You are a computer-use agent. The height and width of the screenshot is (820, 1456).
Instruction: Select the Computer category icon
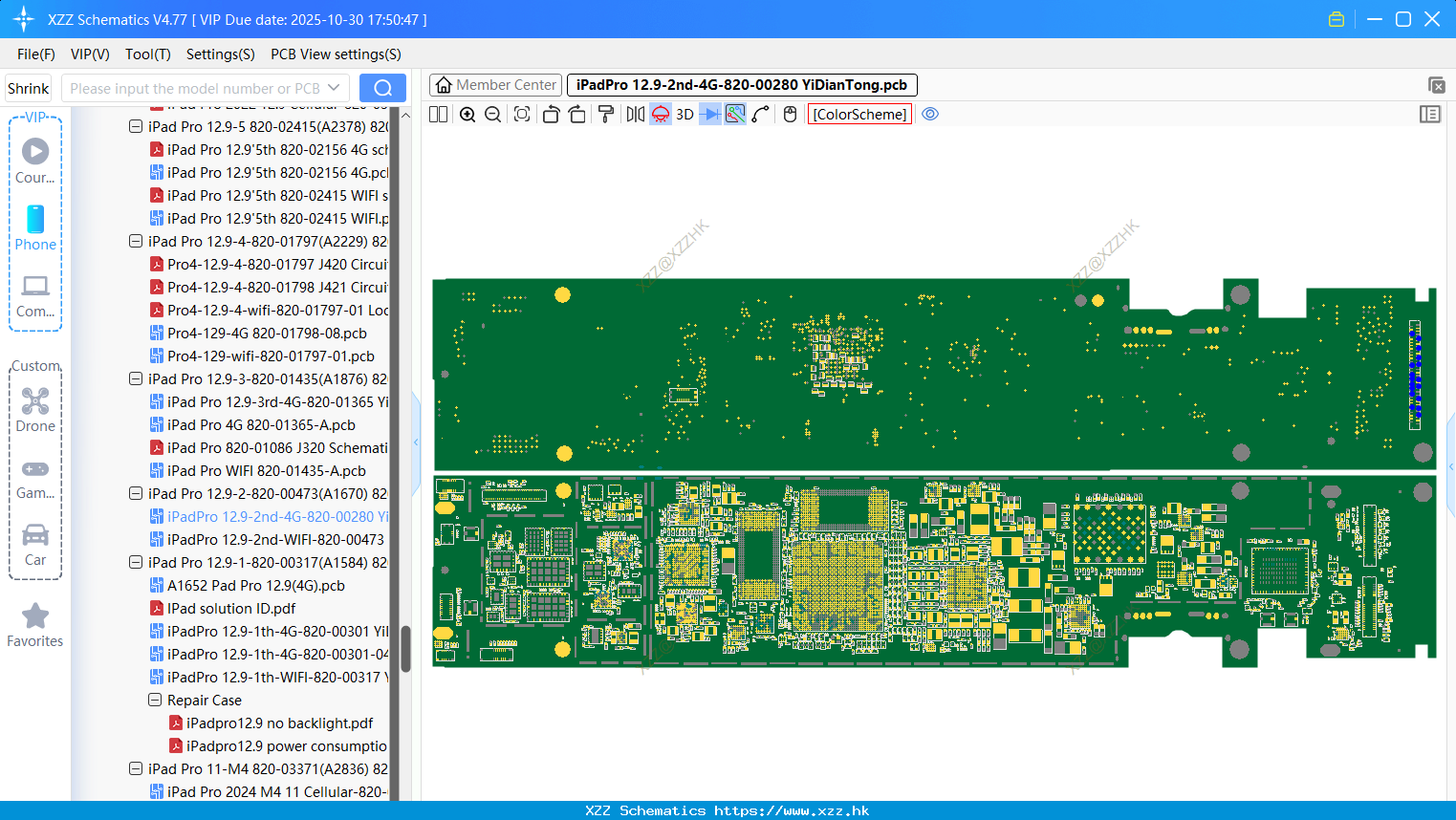pyautogui.click(x=35, y=295)
